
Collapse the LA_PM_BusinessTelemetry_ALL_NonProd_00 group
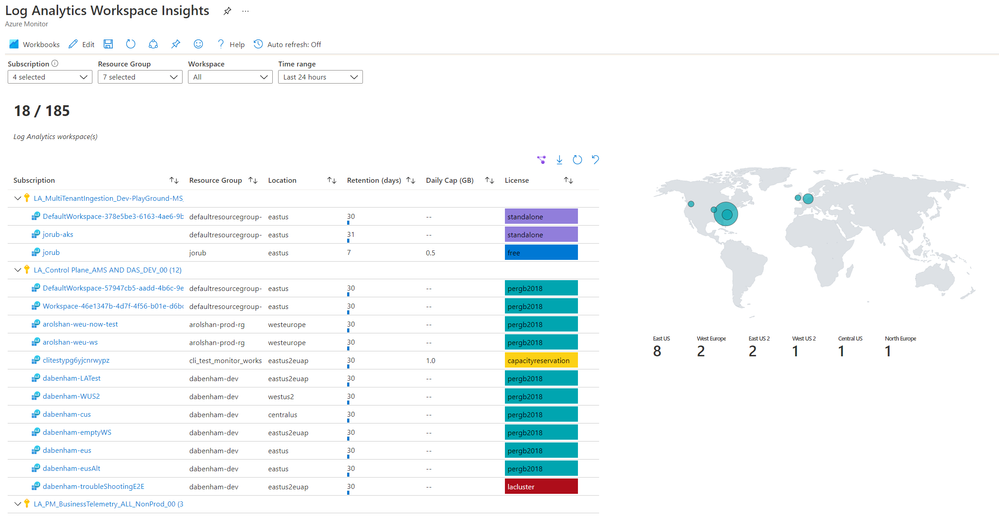click(18, 504)
